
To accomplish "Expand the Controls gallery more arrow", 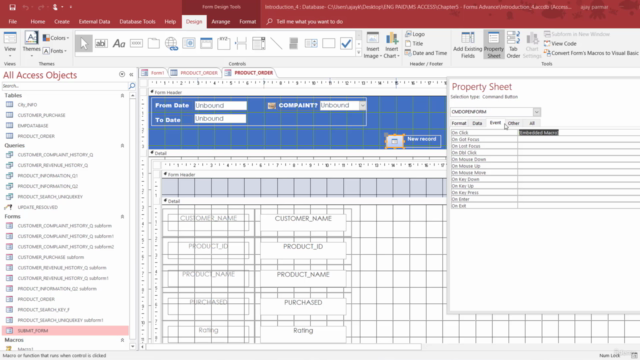I will (358, 53).
